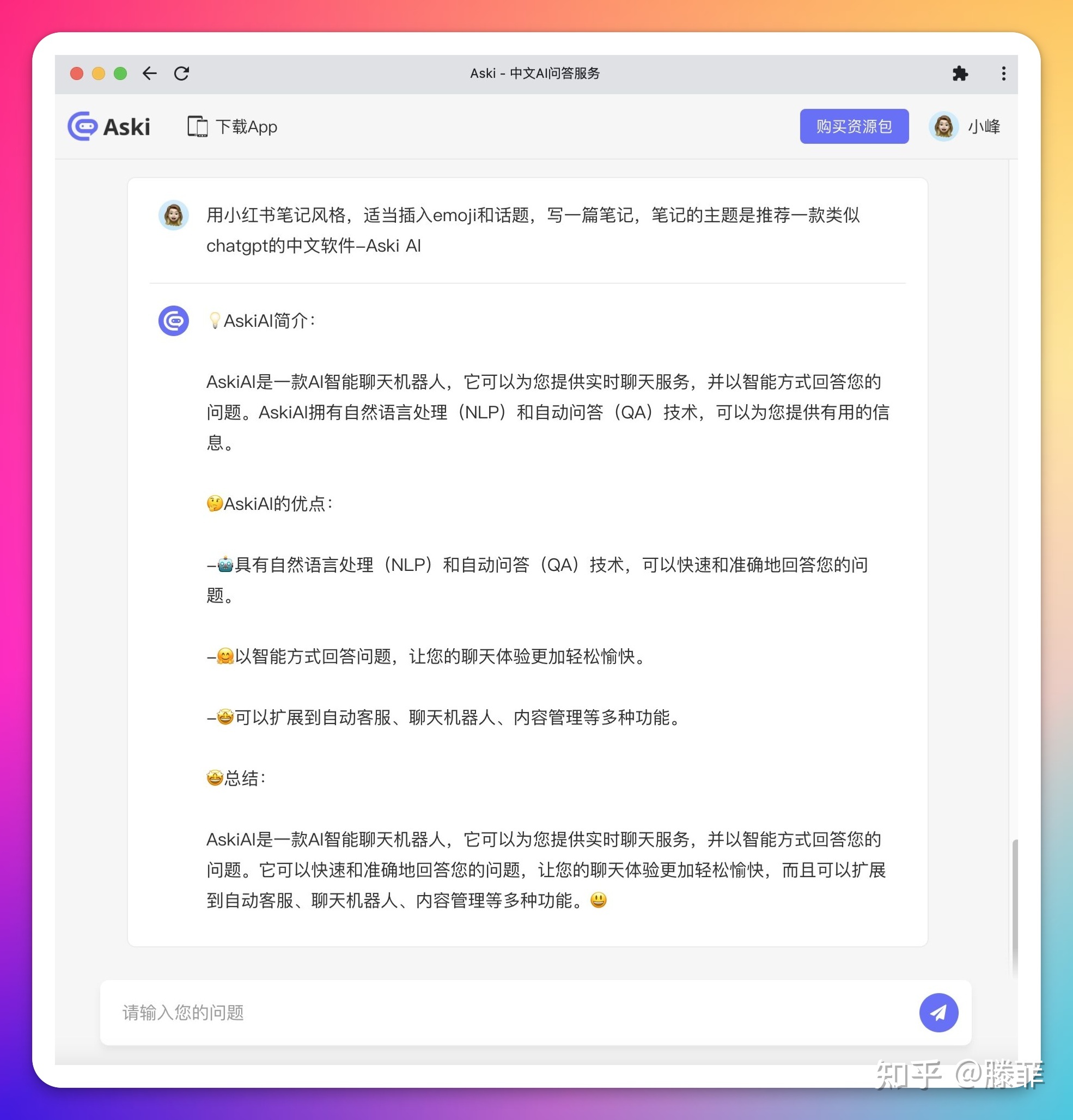The width and height of the screenshot is (1073, 1120).
Task: Click the line 具有自然语言处理（NLP）和自动问答
Action: [537, 580]
